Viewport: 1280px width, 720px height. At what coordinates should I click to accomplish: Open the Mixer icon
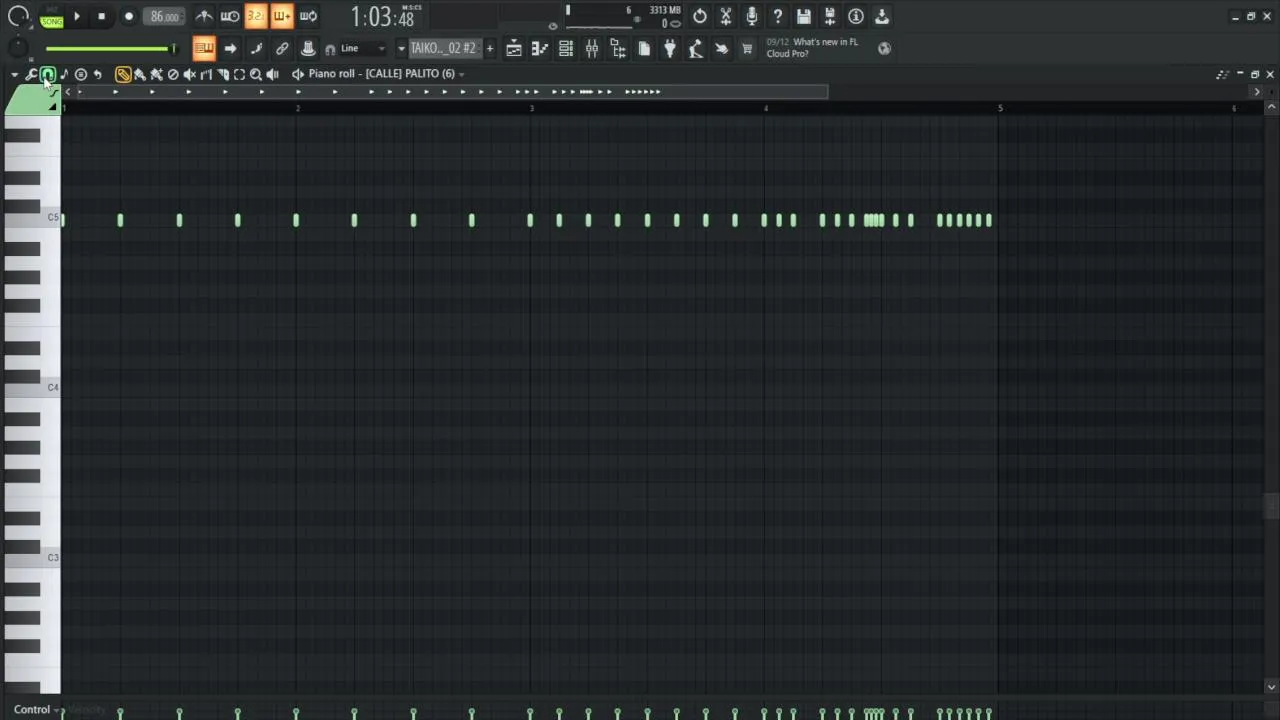[x=592, y=48]
